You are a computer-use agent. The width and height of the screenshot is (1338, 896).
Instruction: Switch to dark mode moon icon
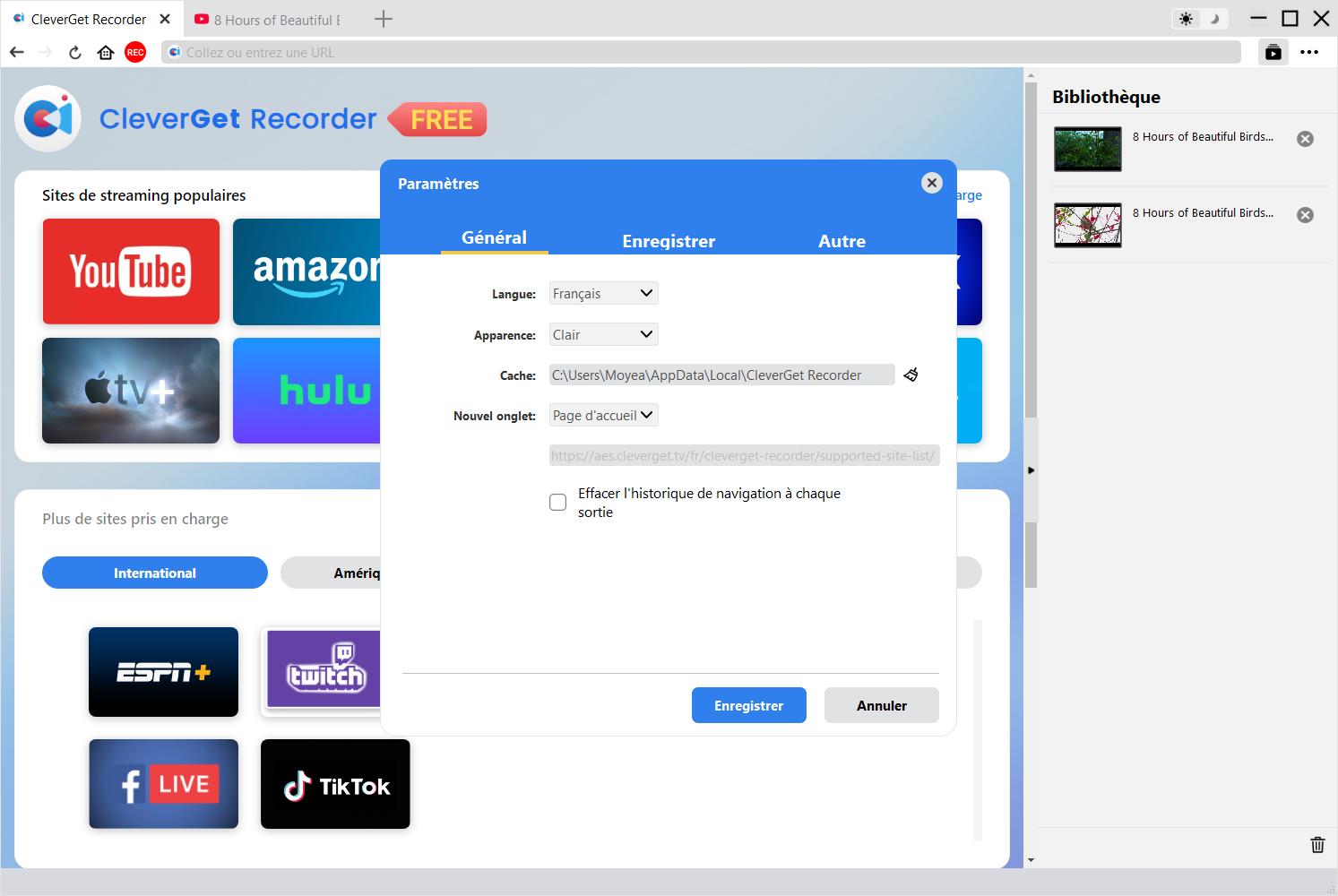tap(1213, 19)
